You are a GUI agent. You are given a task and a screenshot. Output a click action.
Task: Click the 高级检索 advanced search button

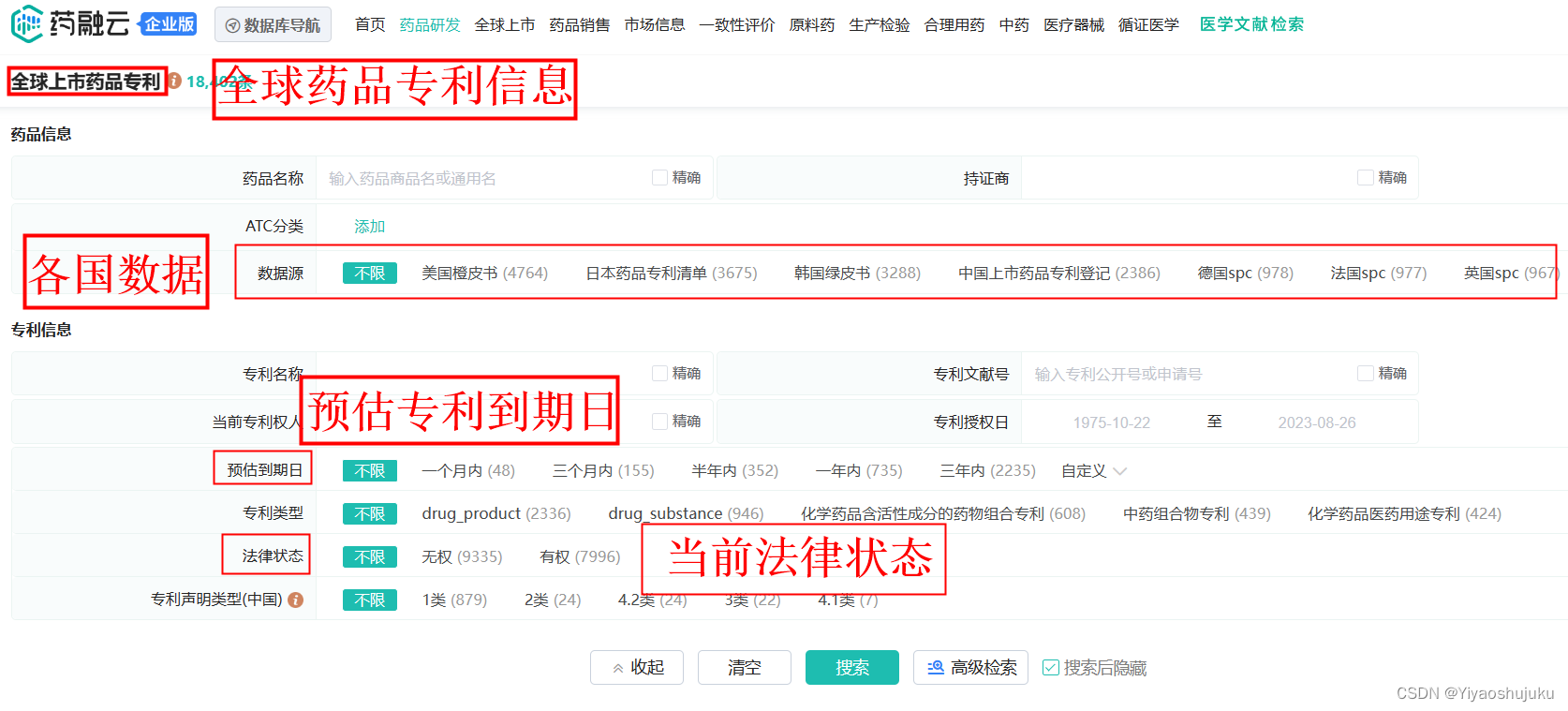(x=970, y=667)
